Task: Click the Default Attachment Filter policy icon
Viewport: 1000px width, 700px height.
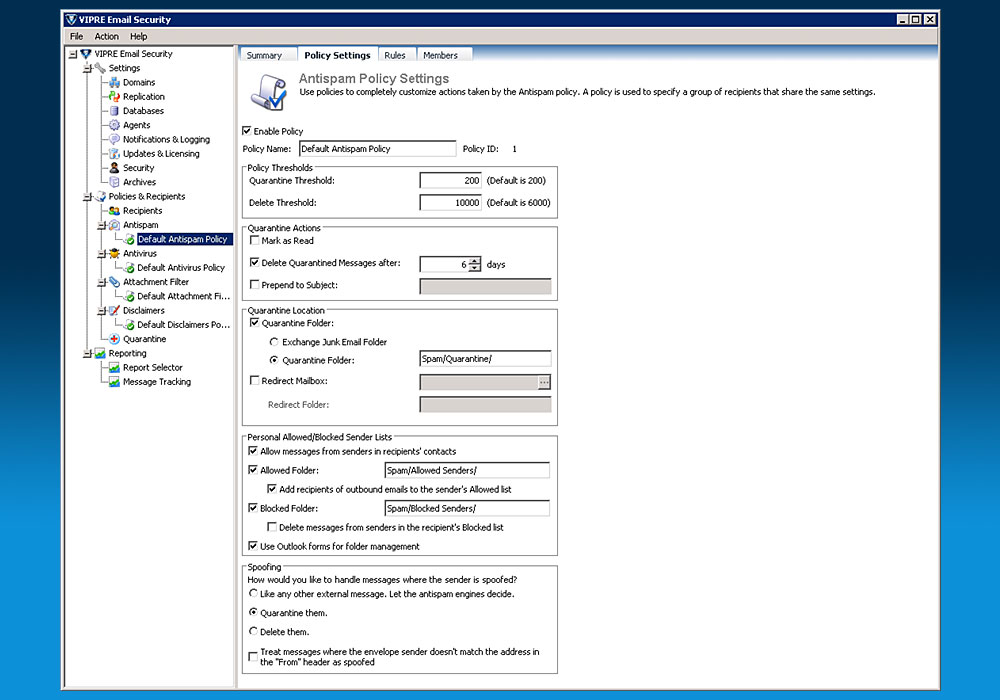Action: point(129,296)
